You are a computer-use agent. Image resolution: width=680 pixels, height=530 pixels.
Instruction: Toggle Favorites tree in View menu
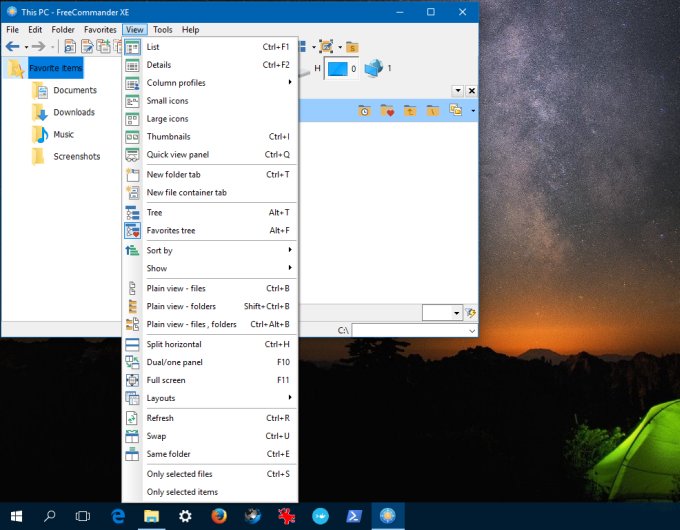(171, 231)
